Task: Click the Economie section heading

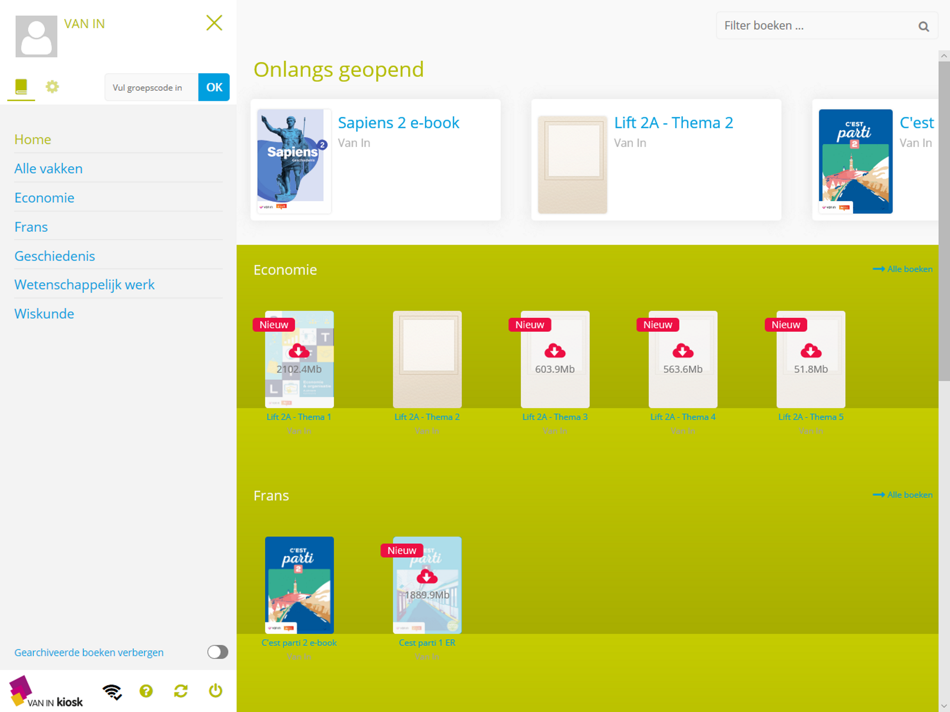Action: coord(285,270)
